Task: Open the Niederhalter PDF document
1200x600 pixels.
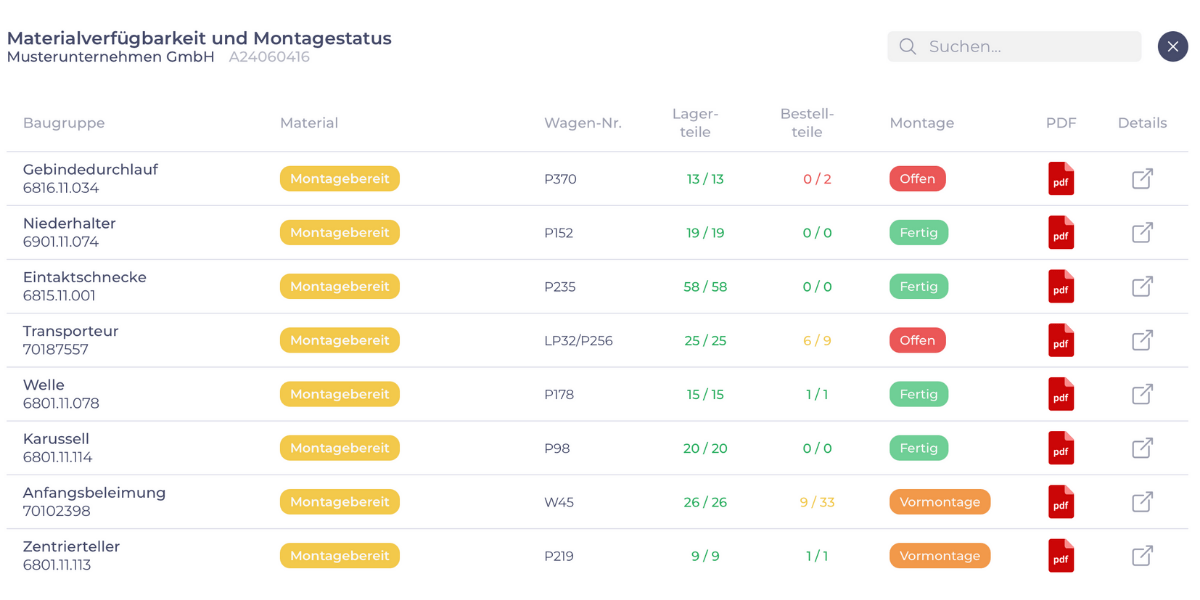Action: point(1060,233)
